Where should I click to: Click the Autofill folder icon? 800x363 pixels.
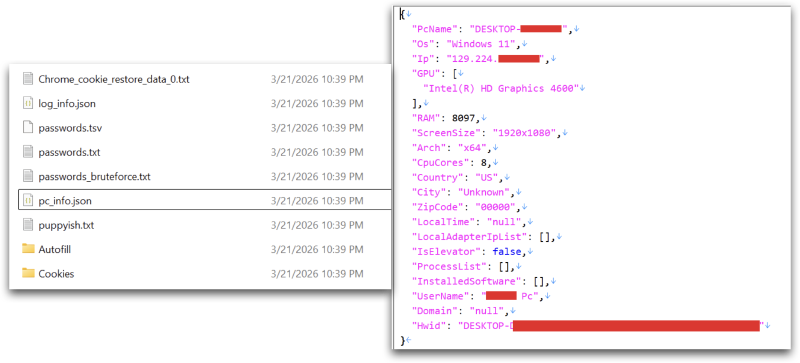coord(28,249)
